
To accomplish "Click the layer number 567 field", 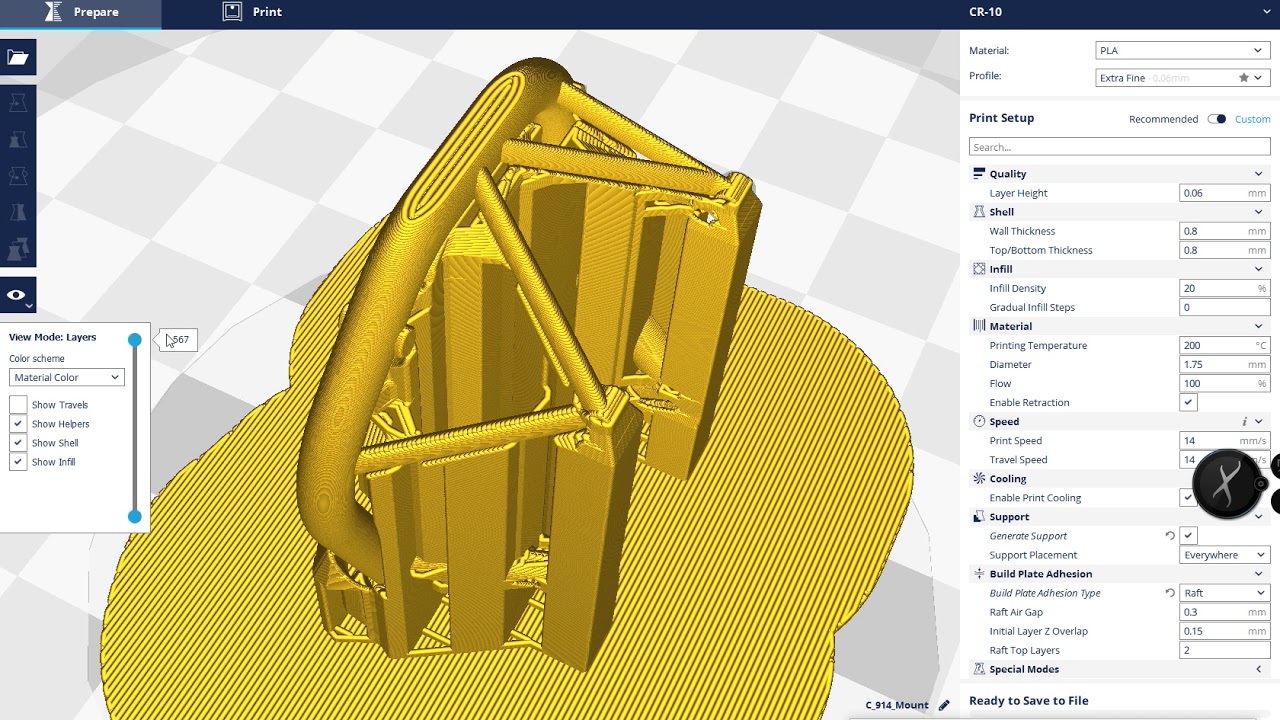I will [180, 340].
